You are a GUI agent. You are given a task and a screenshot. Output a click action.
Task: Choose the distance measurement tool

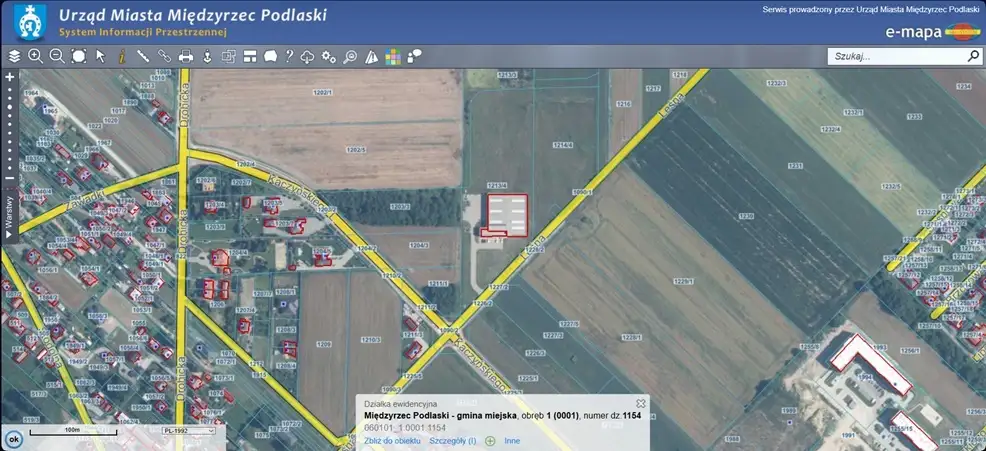click(x=143, y=57)
